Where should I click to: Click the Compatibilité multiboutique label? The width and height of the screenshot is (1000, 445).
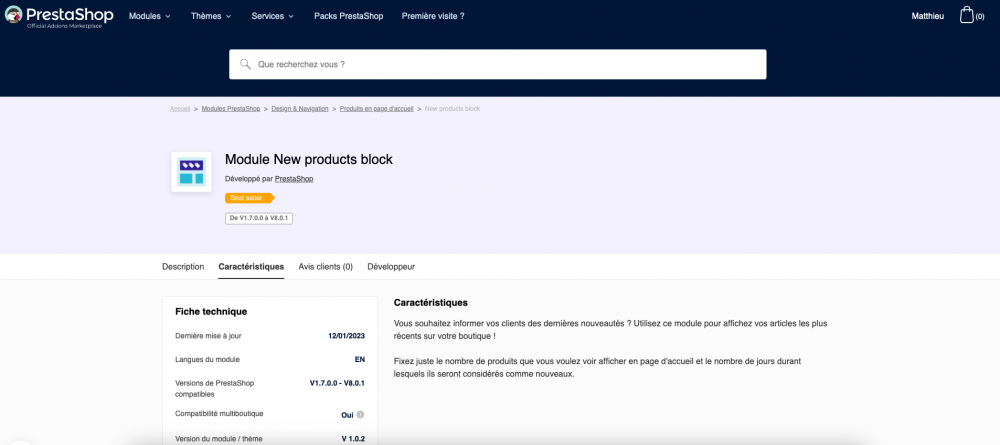pyautogui.click(x=219, y=414)
